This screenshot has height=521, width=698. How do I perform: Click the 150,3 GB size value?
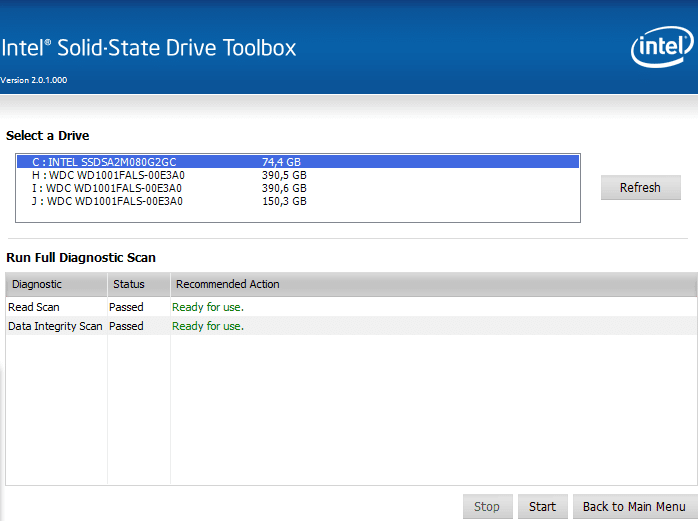tap(284, 201)
